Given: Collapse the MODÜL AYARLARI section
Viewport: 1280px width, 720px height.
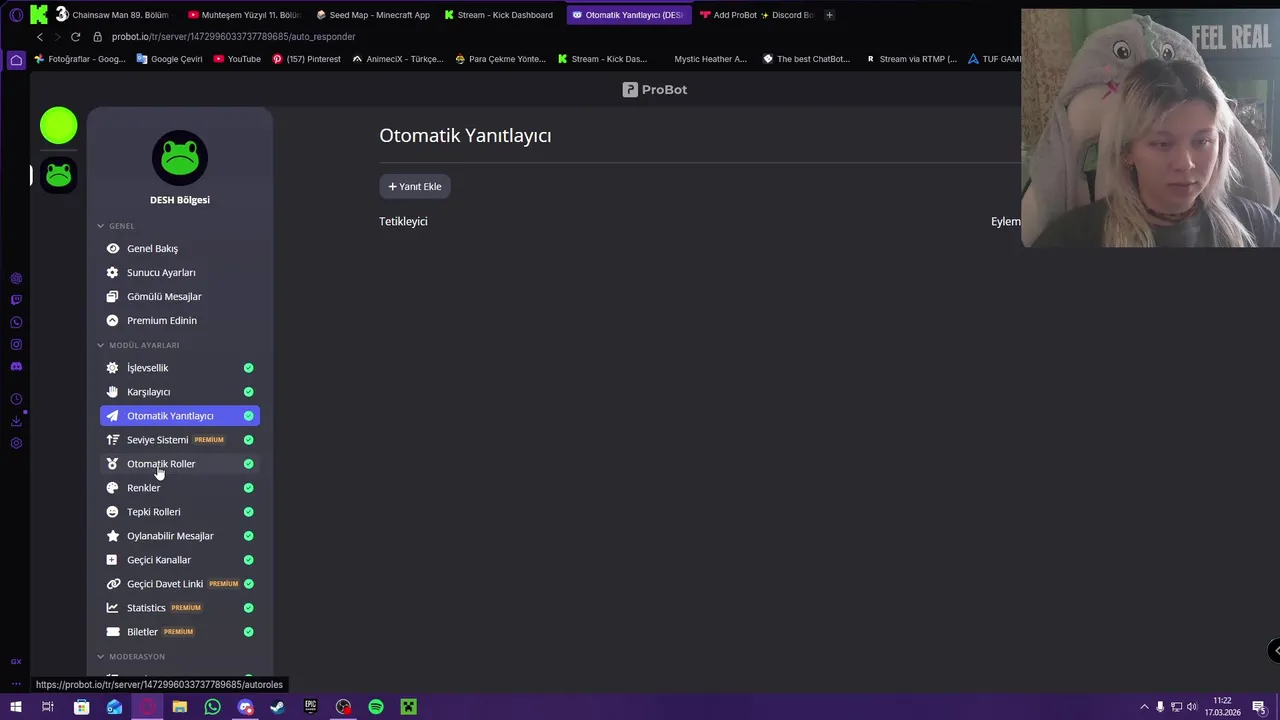Looking at the screenshot, I should click(138, 345).
